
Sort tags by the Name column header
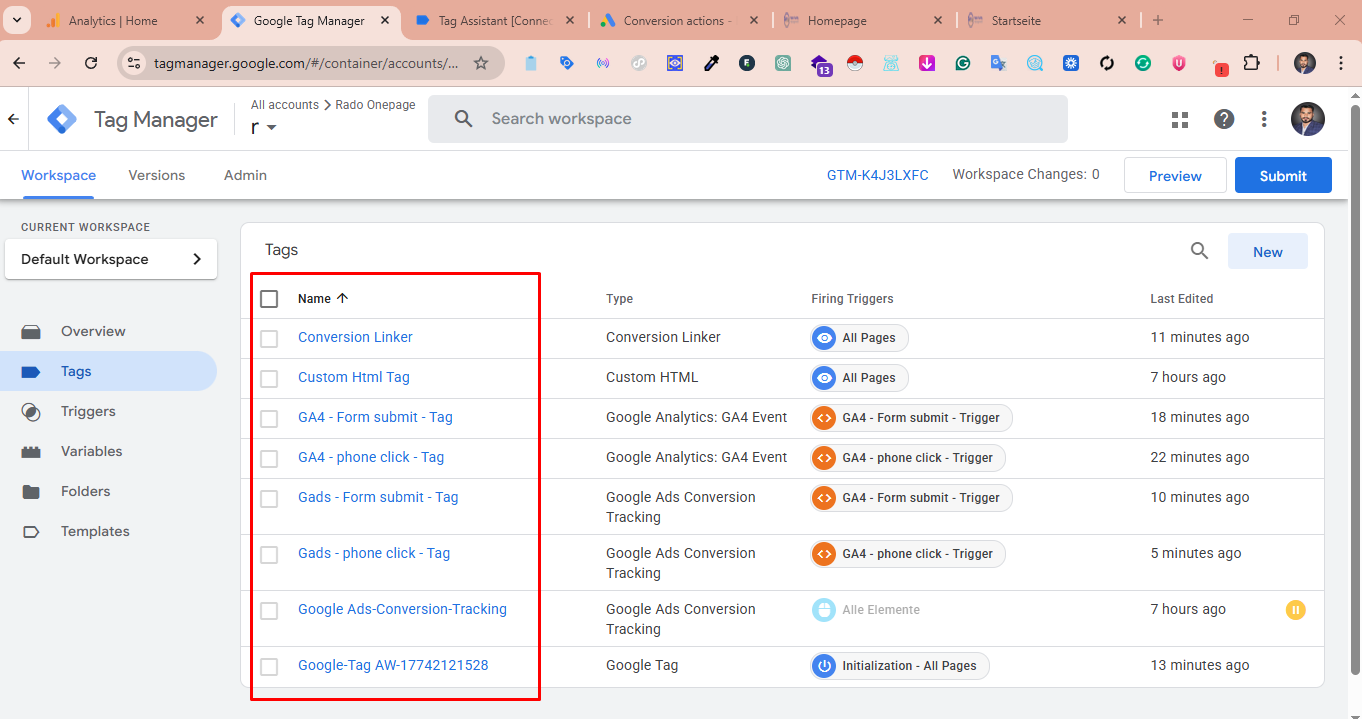323,298
